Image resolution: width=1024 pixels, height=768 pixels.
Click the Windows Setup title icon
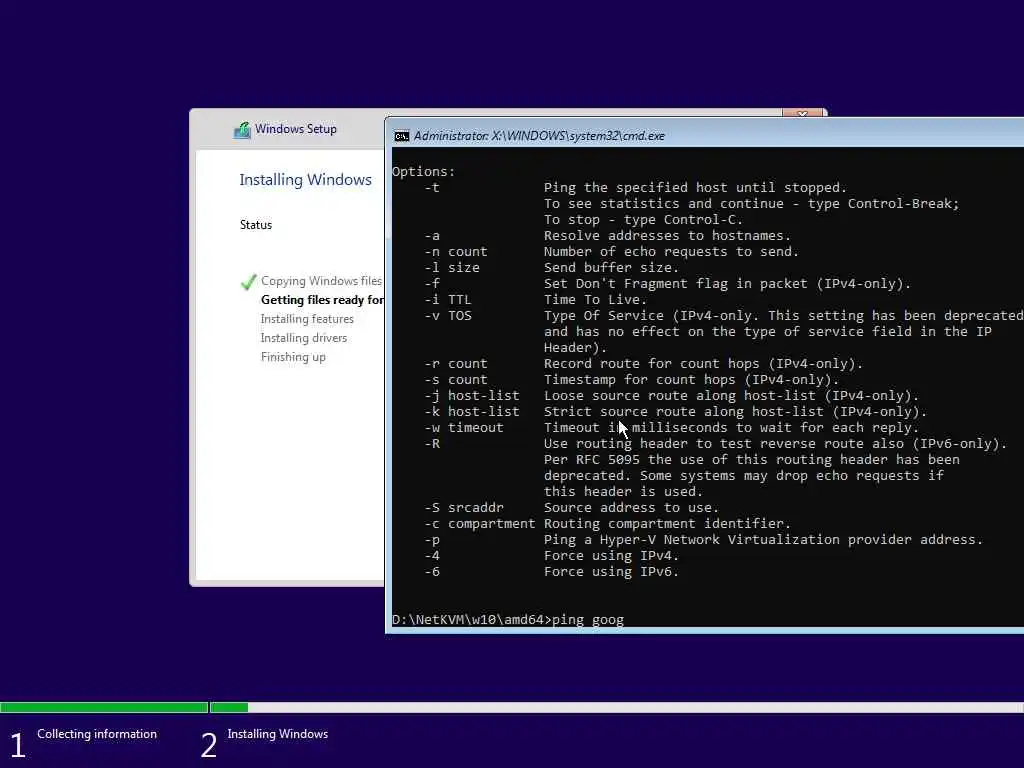pos(242,130)
